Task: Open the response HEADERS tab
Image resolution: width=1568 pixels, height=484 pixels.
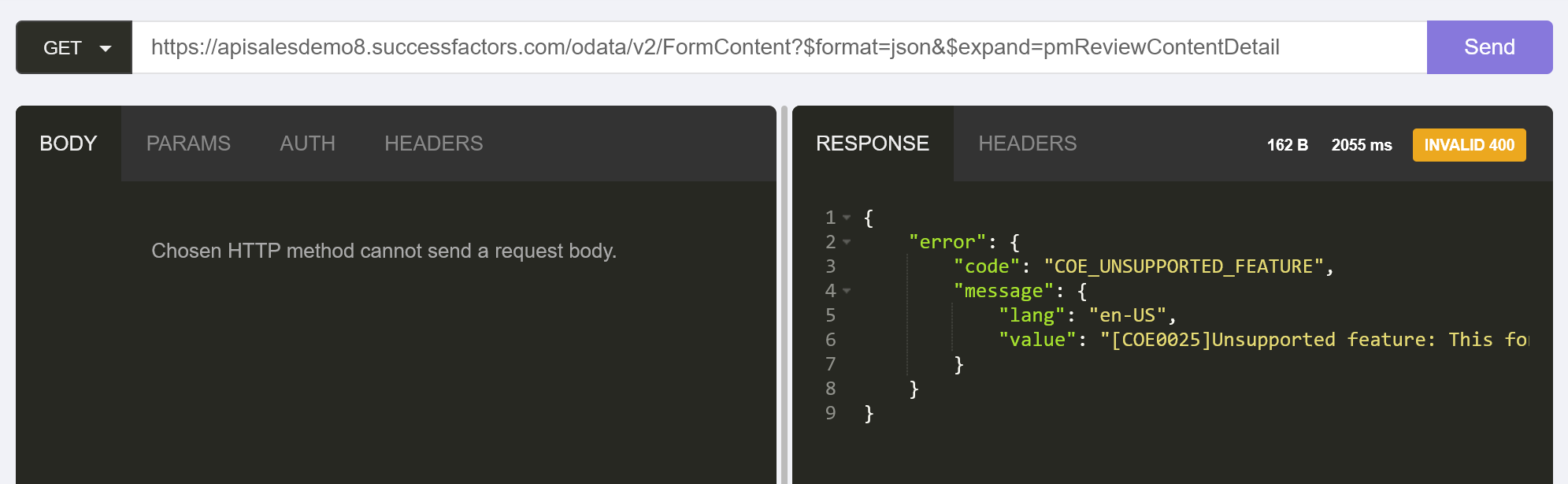Action: click(1027, 143)
